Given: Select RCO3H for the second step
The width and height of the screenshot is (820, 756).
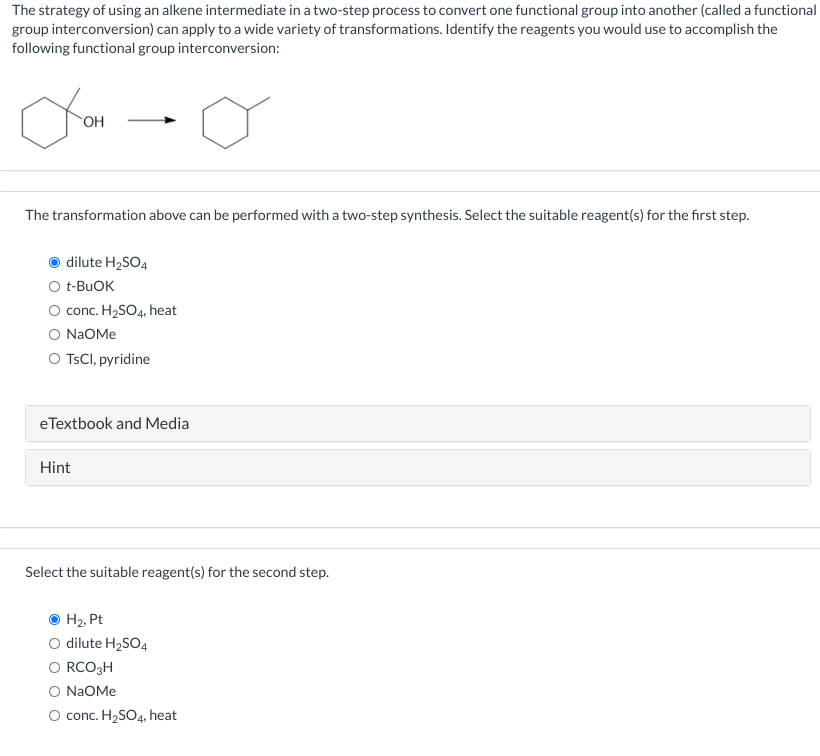Looking at the screenshot, I should point(54,668).
